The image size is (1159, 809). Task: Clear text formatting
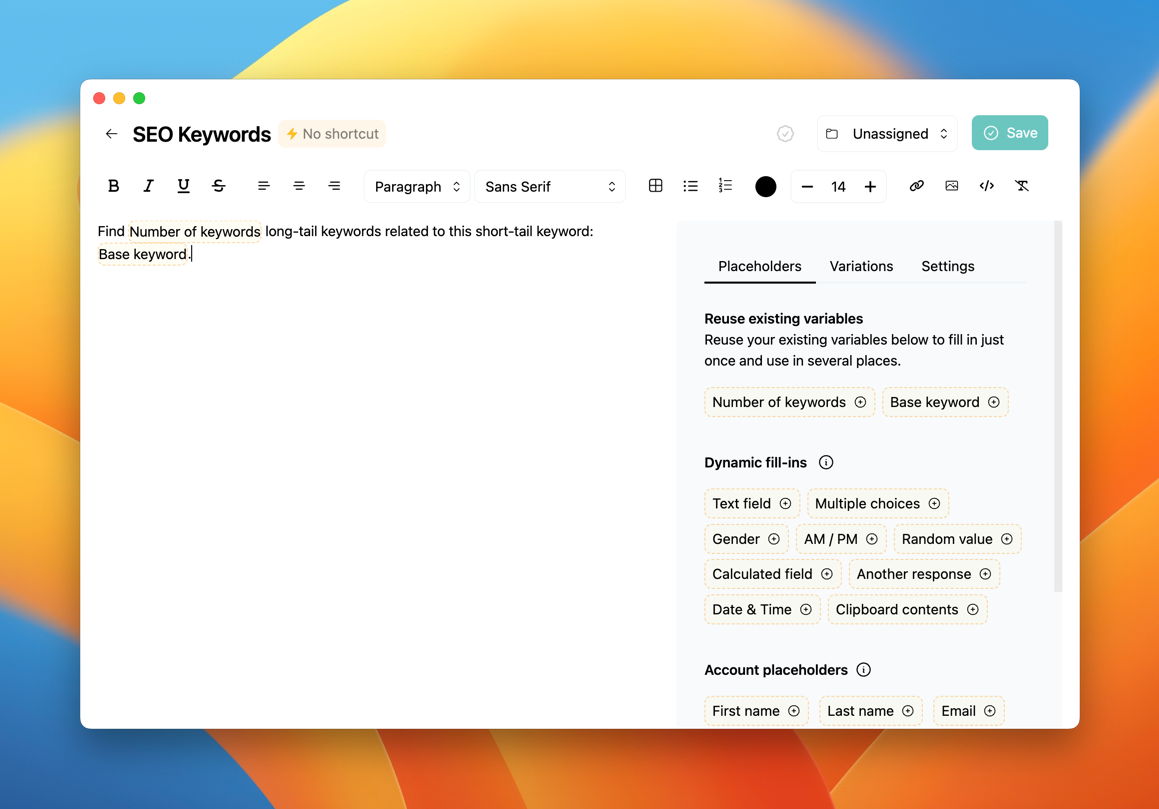[x=1021, y=186]
